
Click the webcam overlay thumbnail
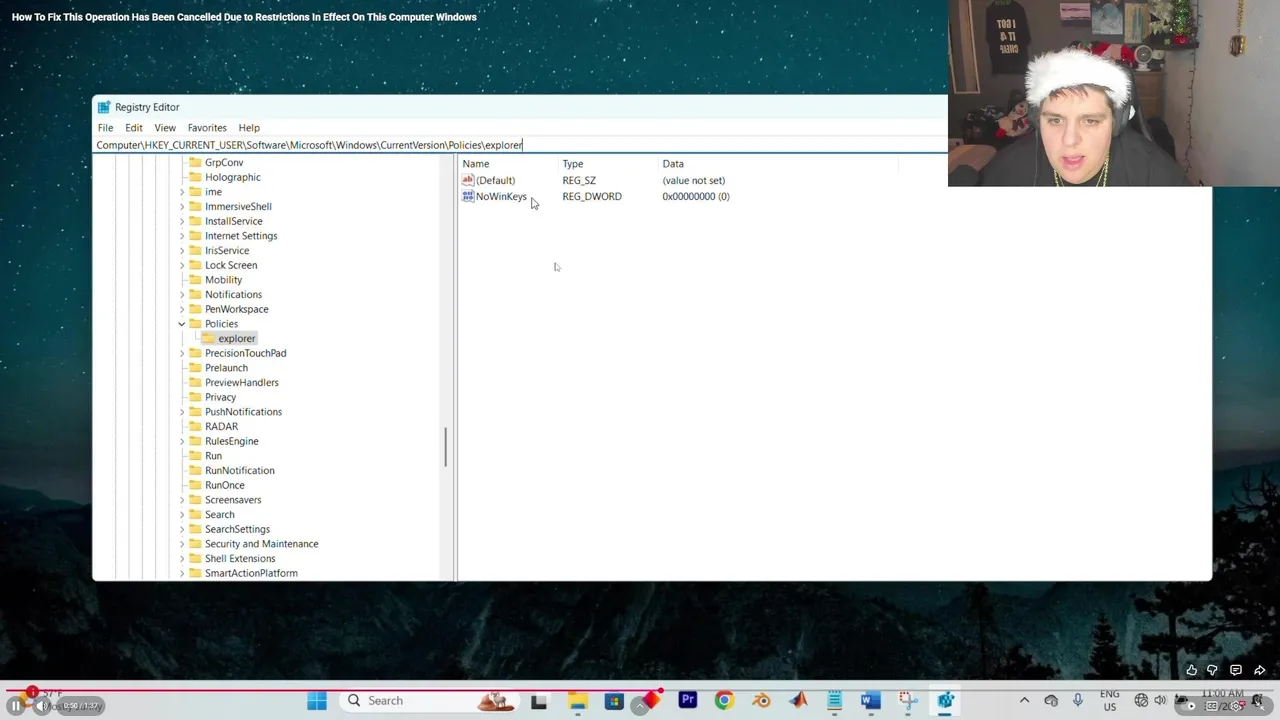1114,93
